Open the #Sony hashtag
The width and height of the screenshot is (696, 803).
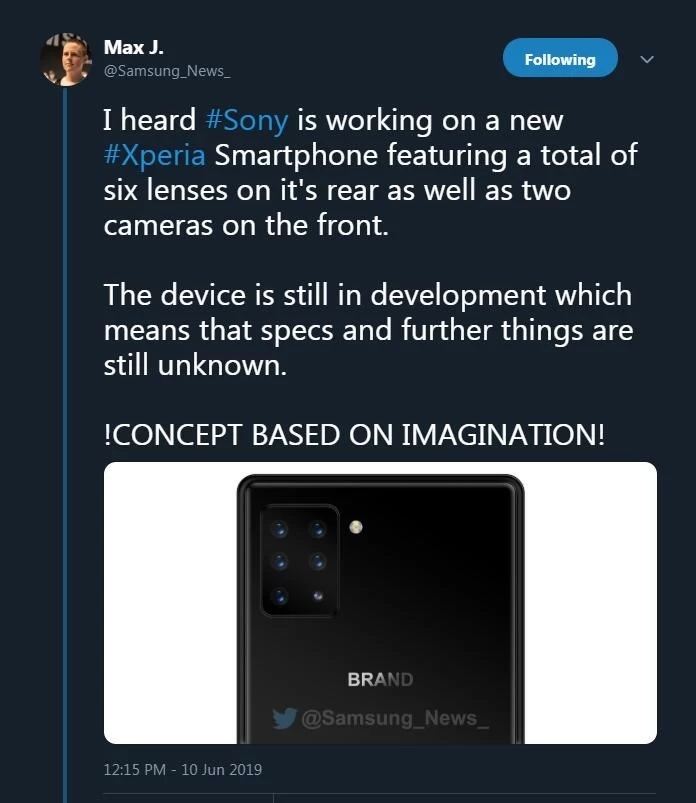pos(246,120)
